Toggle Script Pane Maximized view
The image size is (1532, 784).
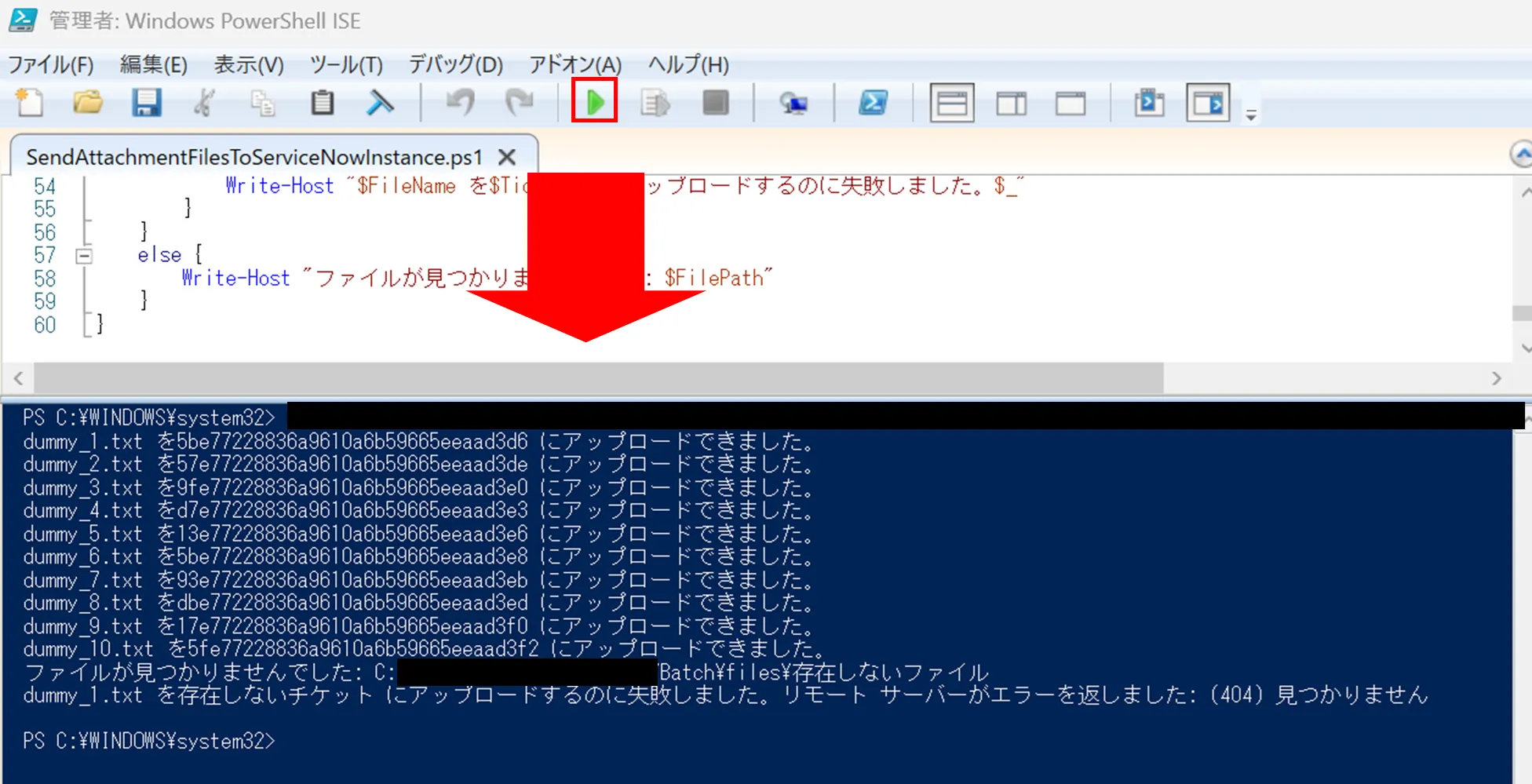1069,102
